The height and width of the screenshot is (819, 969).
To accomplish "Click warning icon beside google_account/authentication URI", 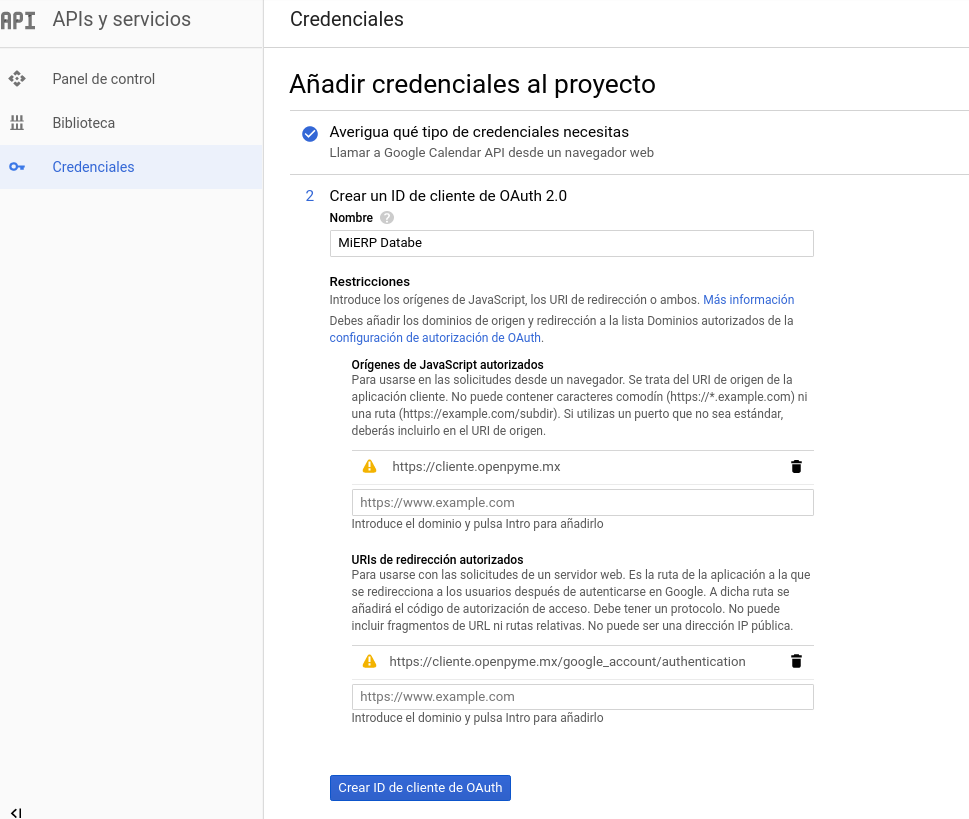I will pyautogui.click(x=370, y=661).
